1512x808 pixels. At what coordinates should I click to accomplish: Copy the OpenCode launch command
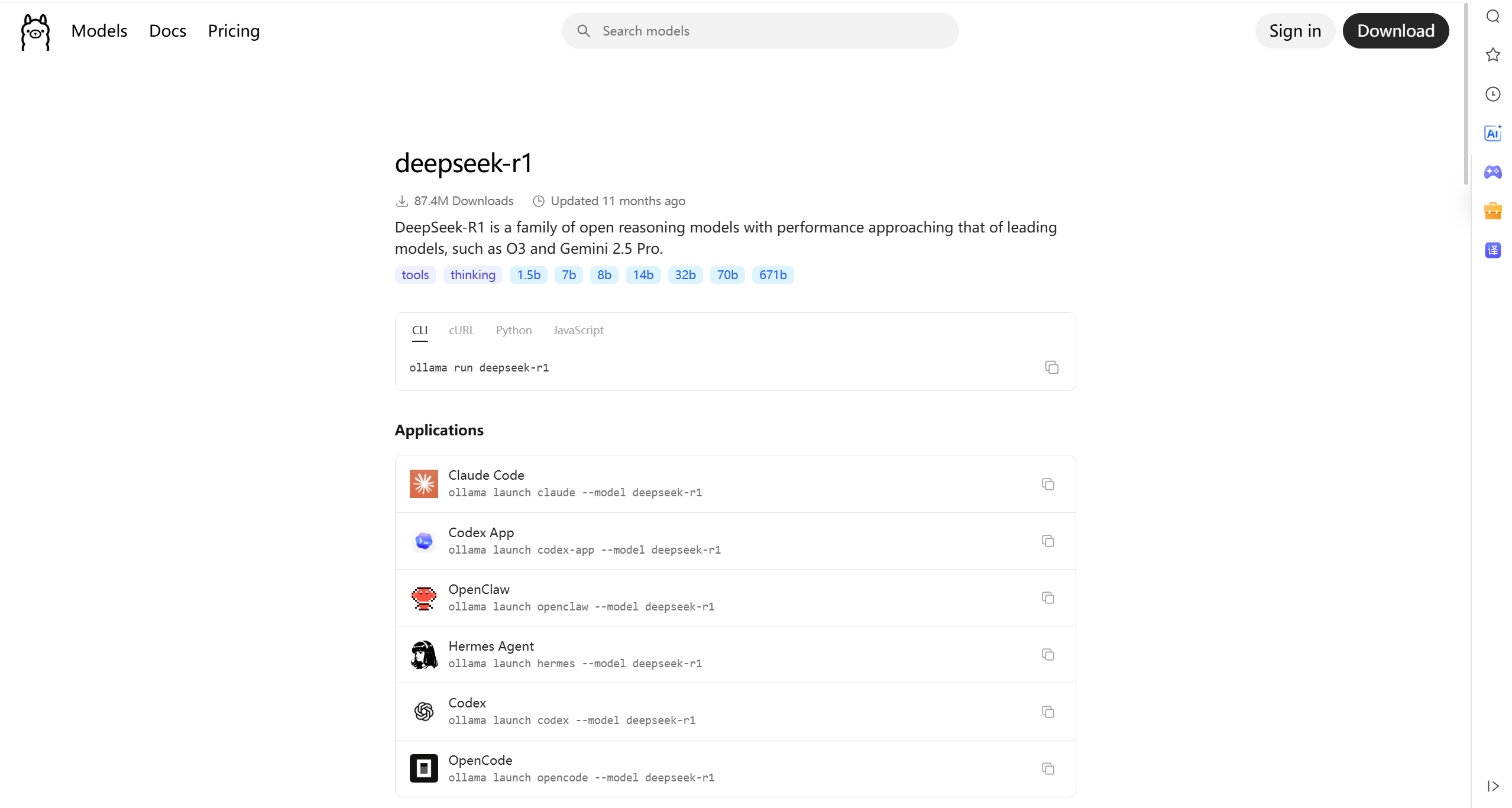pos(1048,769)
